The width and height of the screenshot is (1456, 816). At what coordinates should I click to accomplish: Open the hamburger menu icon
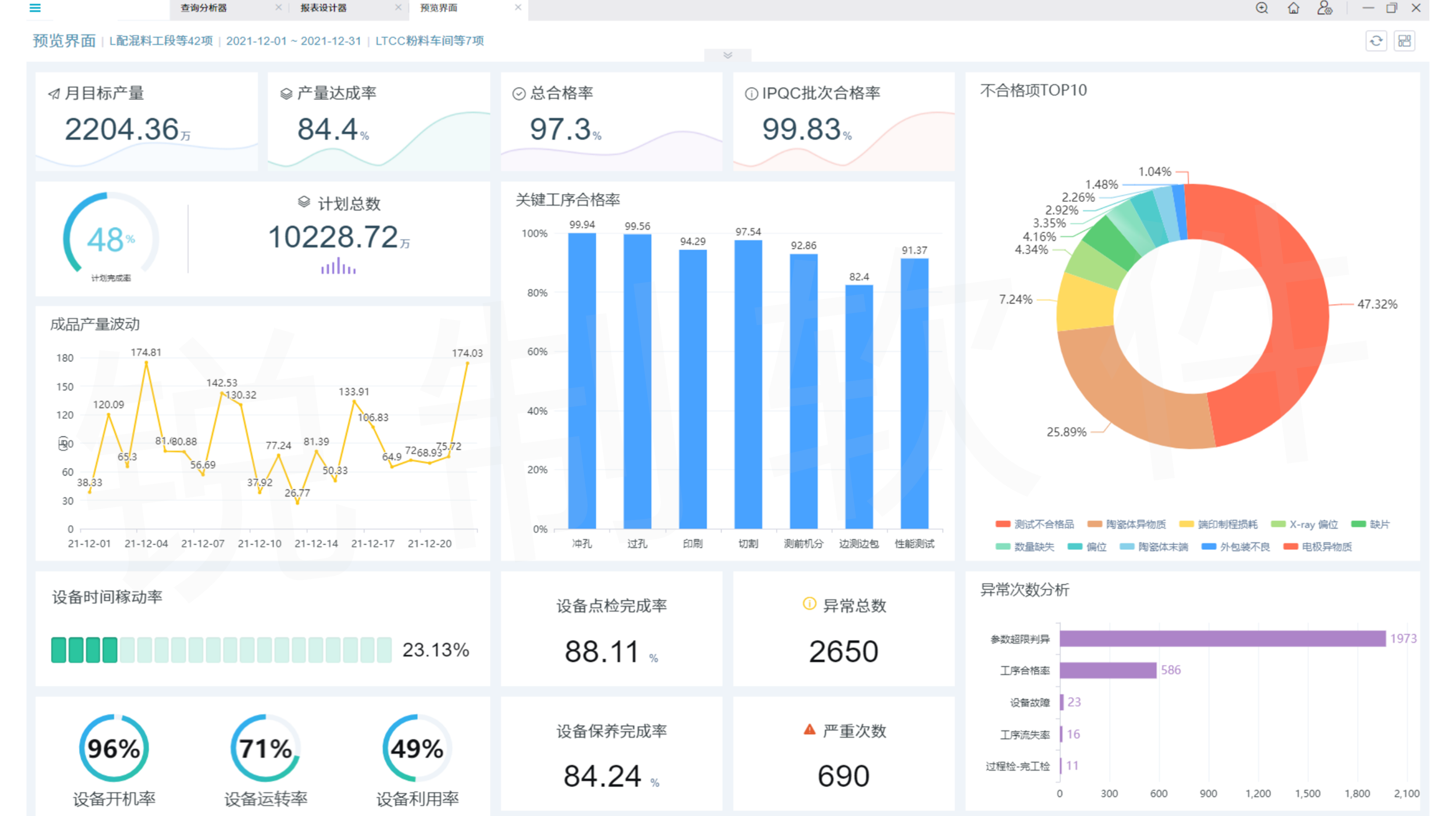coord(35,8)
